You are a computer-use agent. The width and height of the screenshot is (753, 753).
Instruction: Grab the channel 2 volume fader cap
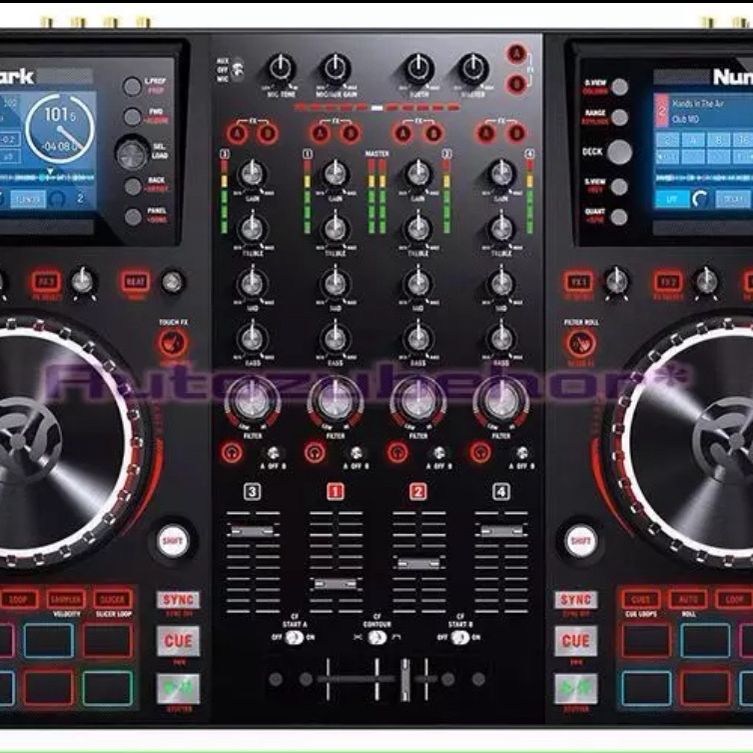(418, 563)
